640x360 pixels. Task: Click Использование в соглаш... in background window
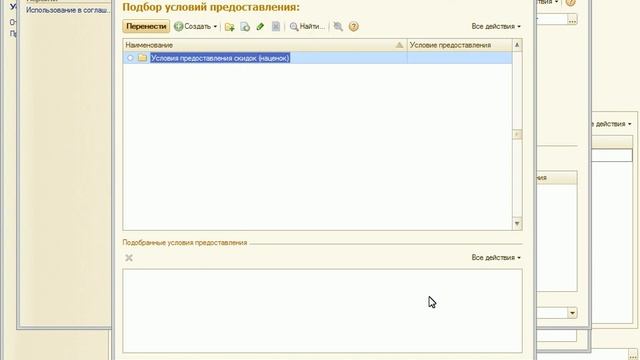[x=68, y=10]
